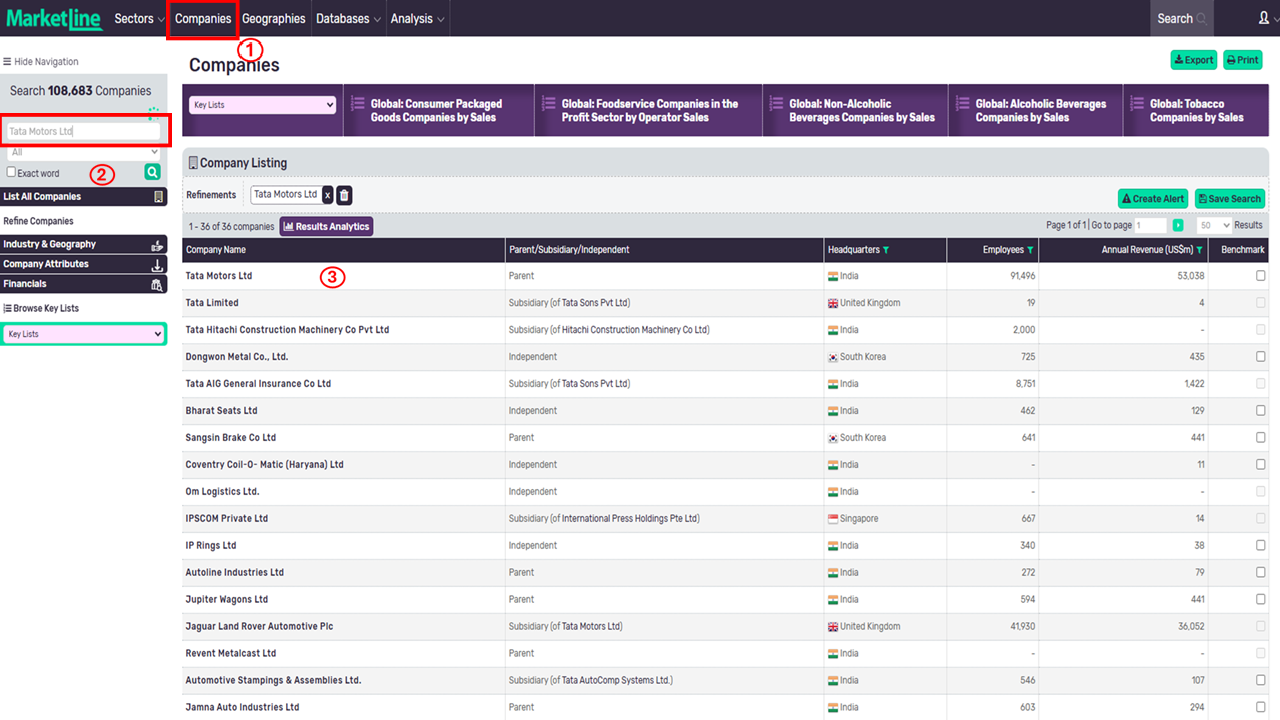Open the user account icon
The width and height of the screenshot is (1280, 720).
(x=1264, y=18)
